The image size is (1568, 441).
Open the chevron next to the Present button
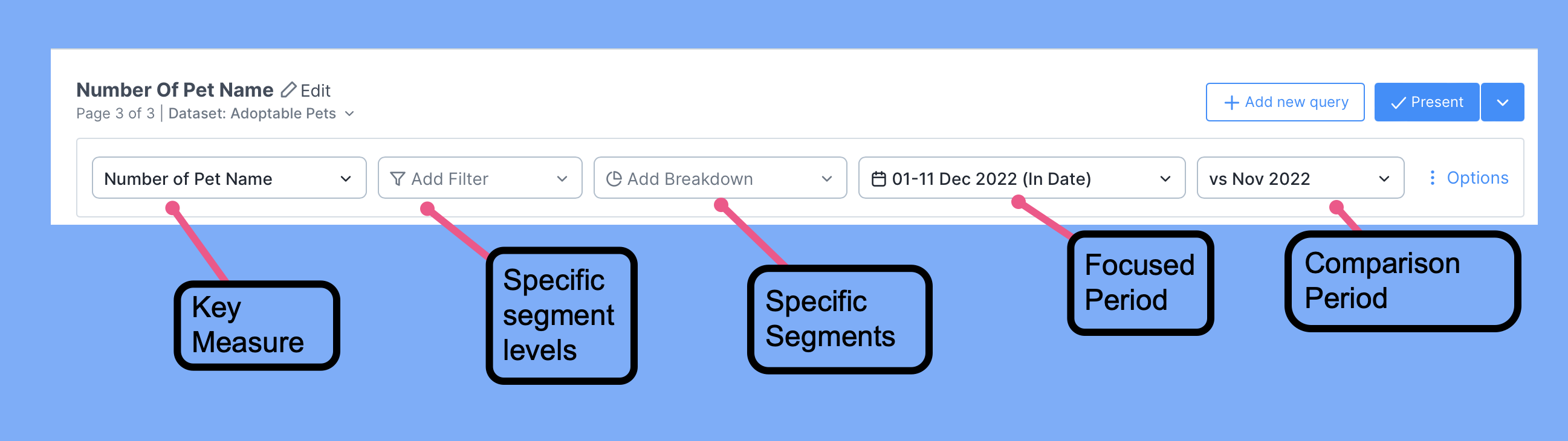click(x=1503, y=101)
